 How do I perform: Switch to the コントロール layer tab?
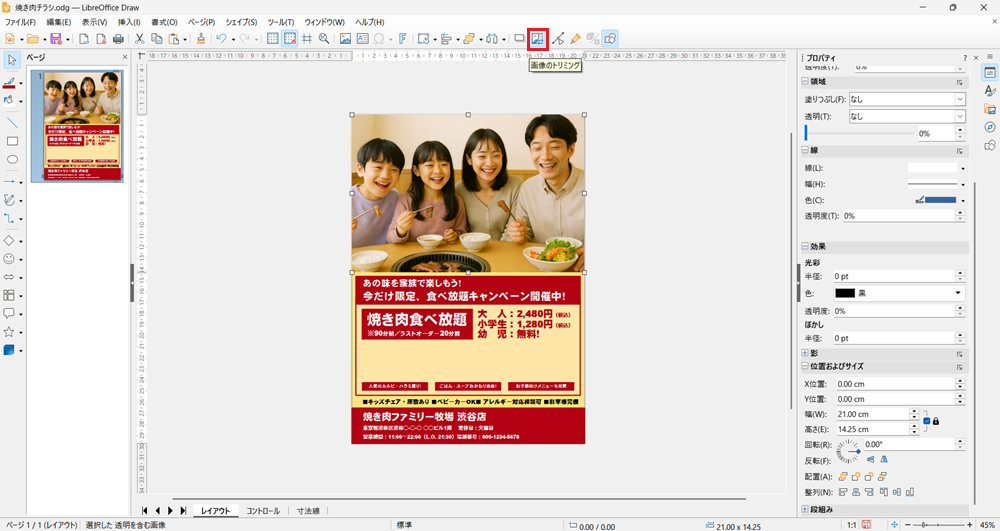click(263, 511)
